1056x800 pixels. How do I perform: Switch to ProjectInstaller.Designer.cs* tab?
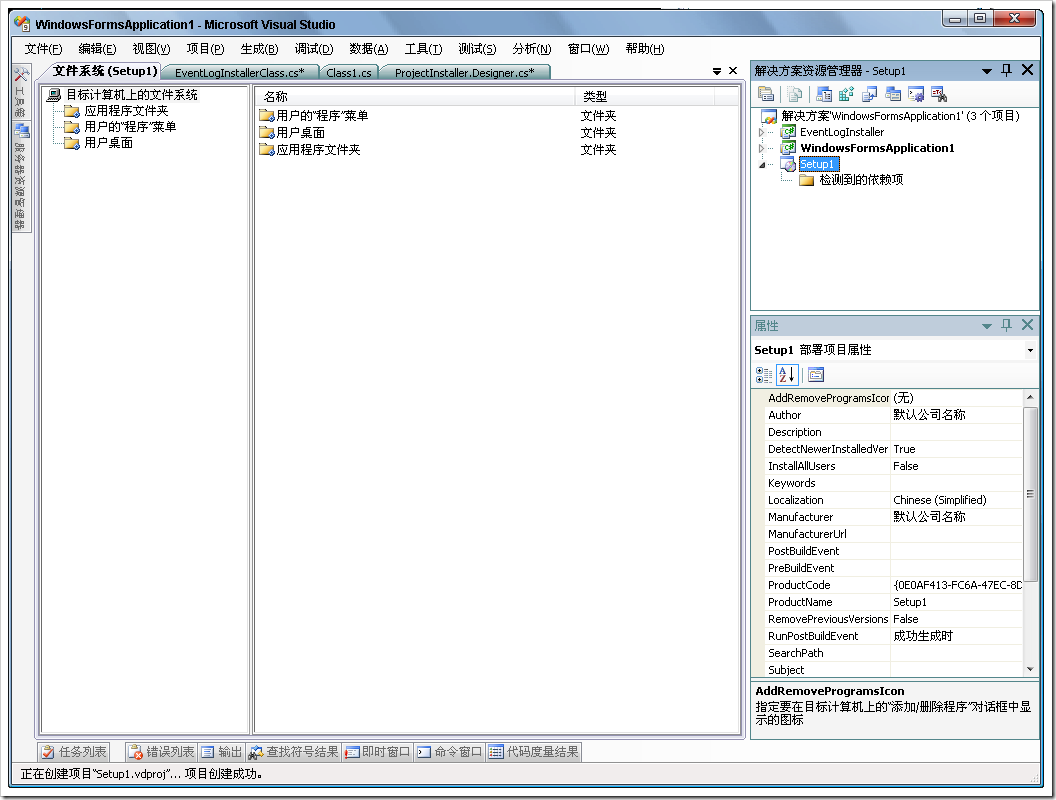click(465, 72)
